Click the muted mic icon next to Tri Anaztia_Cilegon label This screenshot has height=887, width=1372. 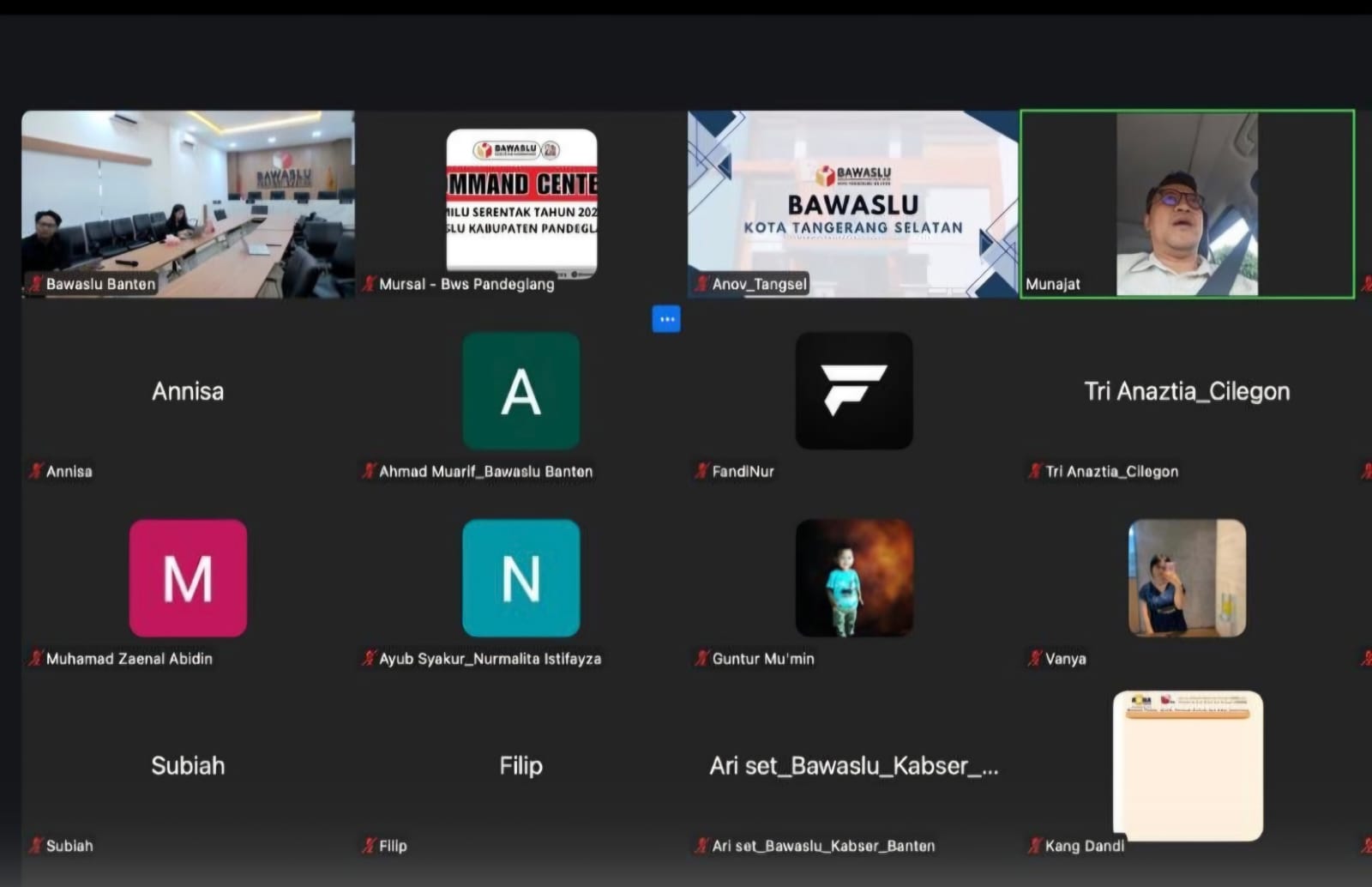coord(1036,471)
